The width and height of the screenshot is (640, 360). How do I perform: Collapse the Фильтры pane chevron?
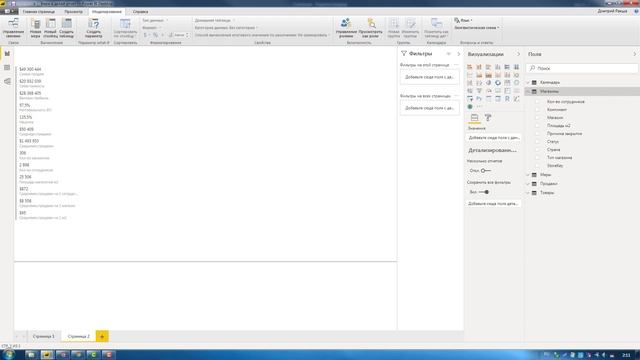[x=459, y=54]
